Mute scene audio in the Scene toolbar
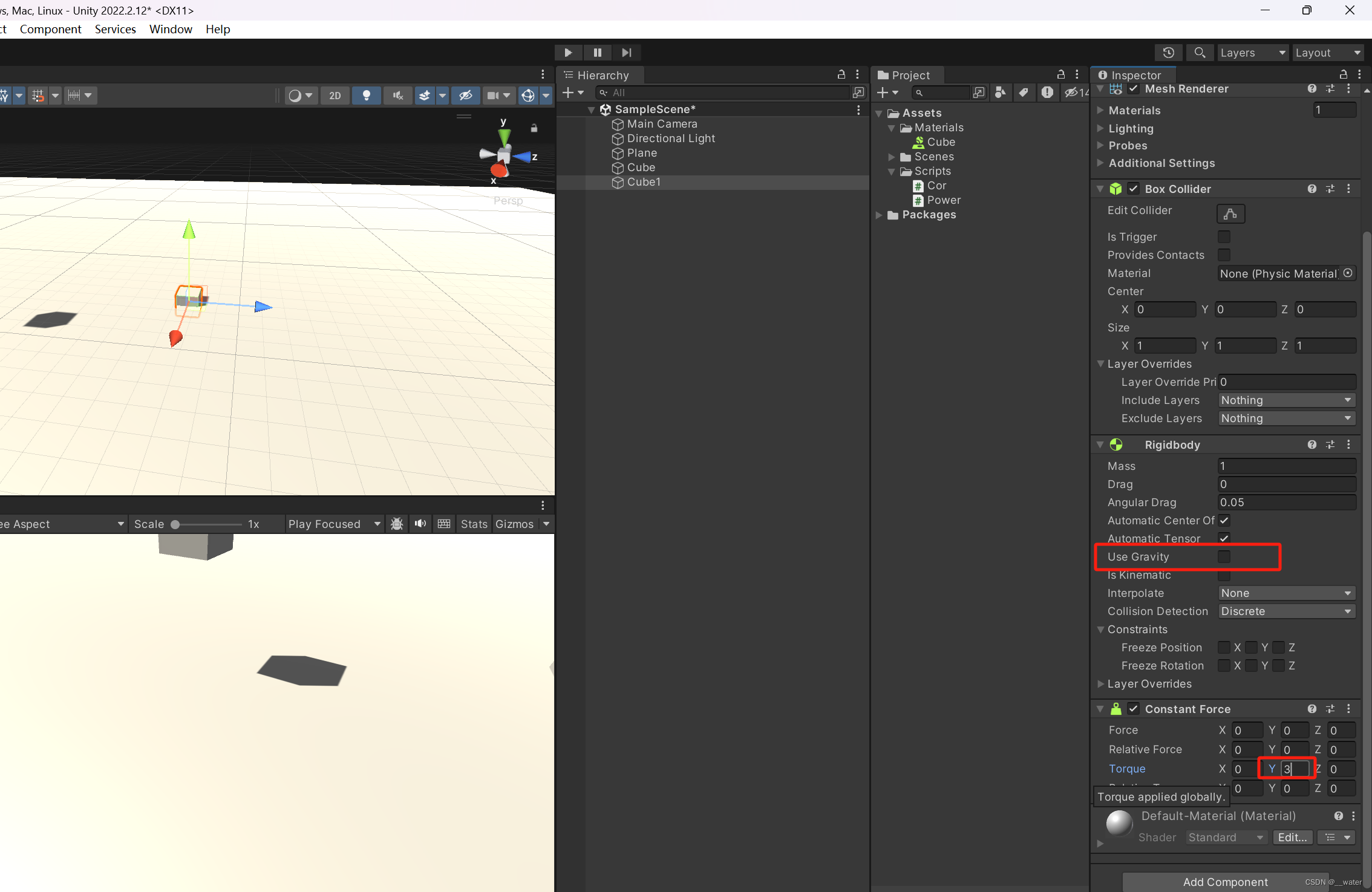The height and width of the screenshot is (892, 1372). click(397, 95)
